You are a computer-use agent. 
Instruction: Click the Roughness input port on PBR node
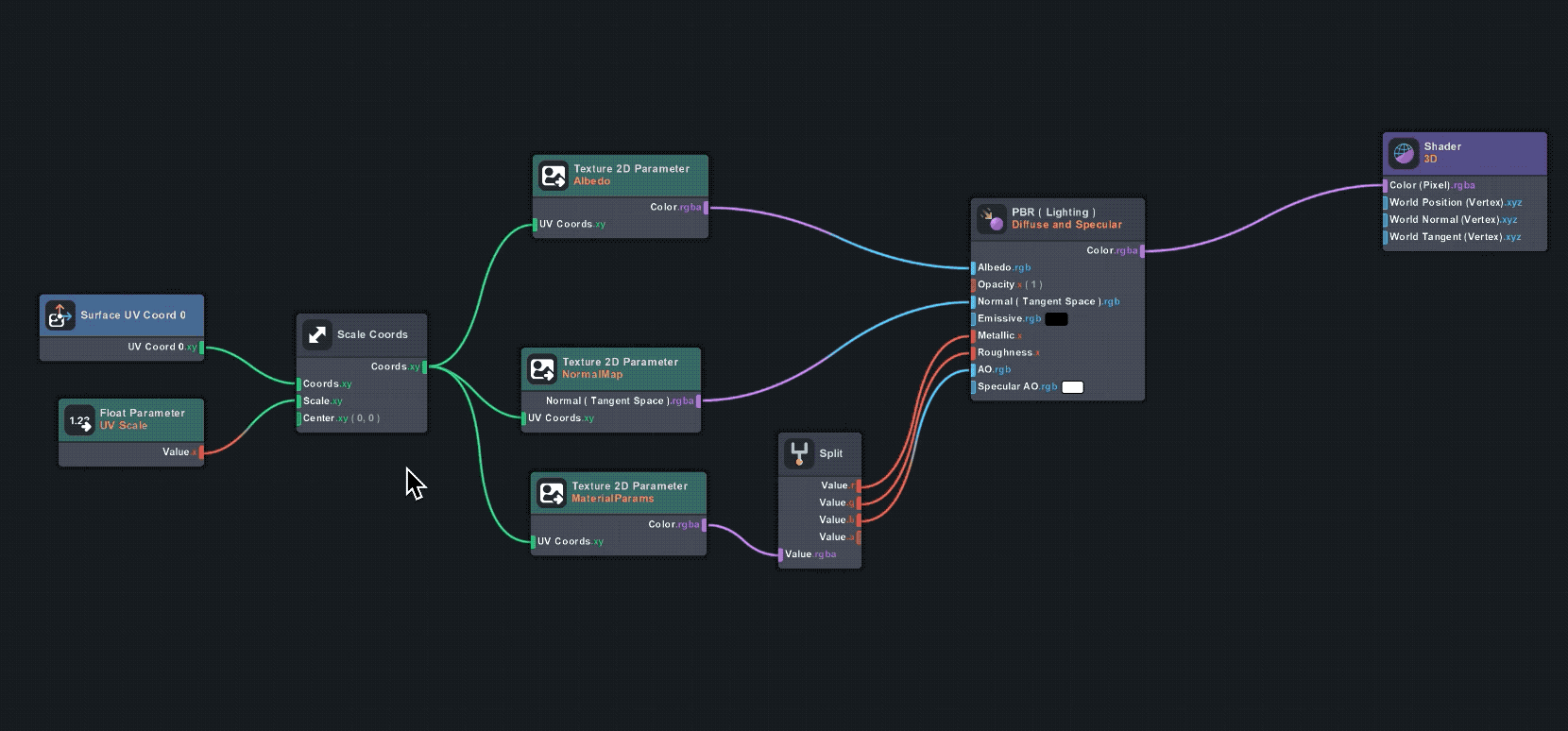click(974, 353)
